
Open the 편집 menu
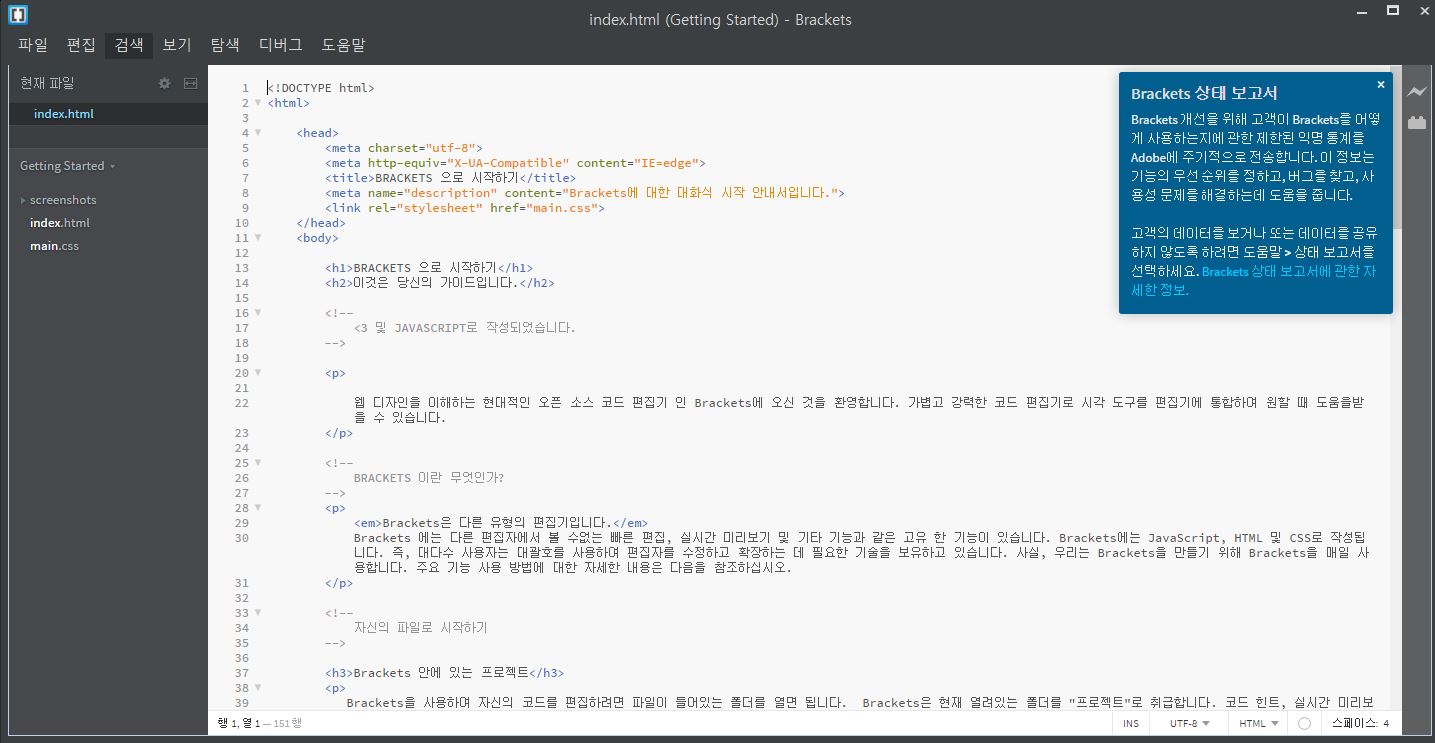tap(81, 45)
